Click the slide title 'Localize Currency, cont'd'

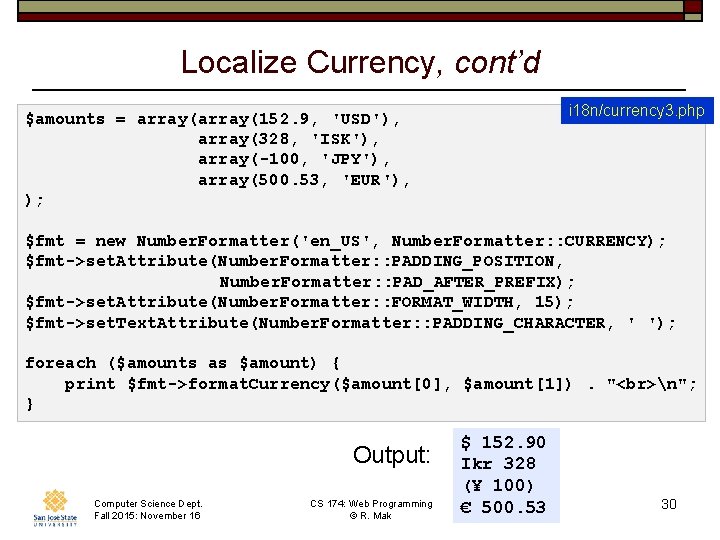point(360,62)
